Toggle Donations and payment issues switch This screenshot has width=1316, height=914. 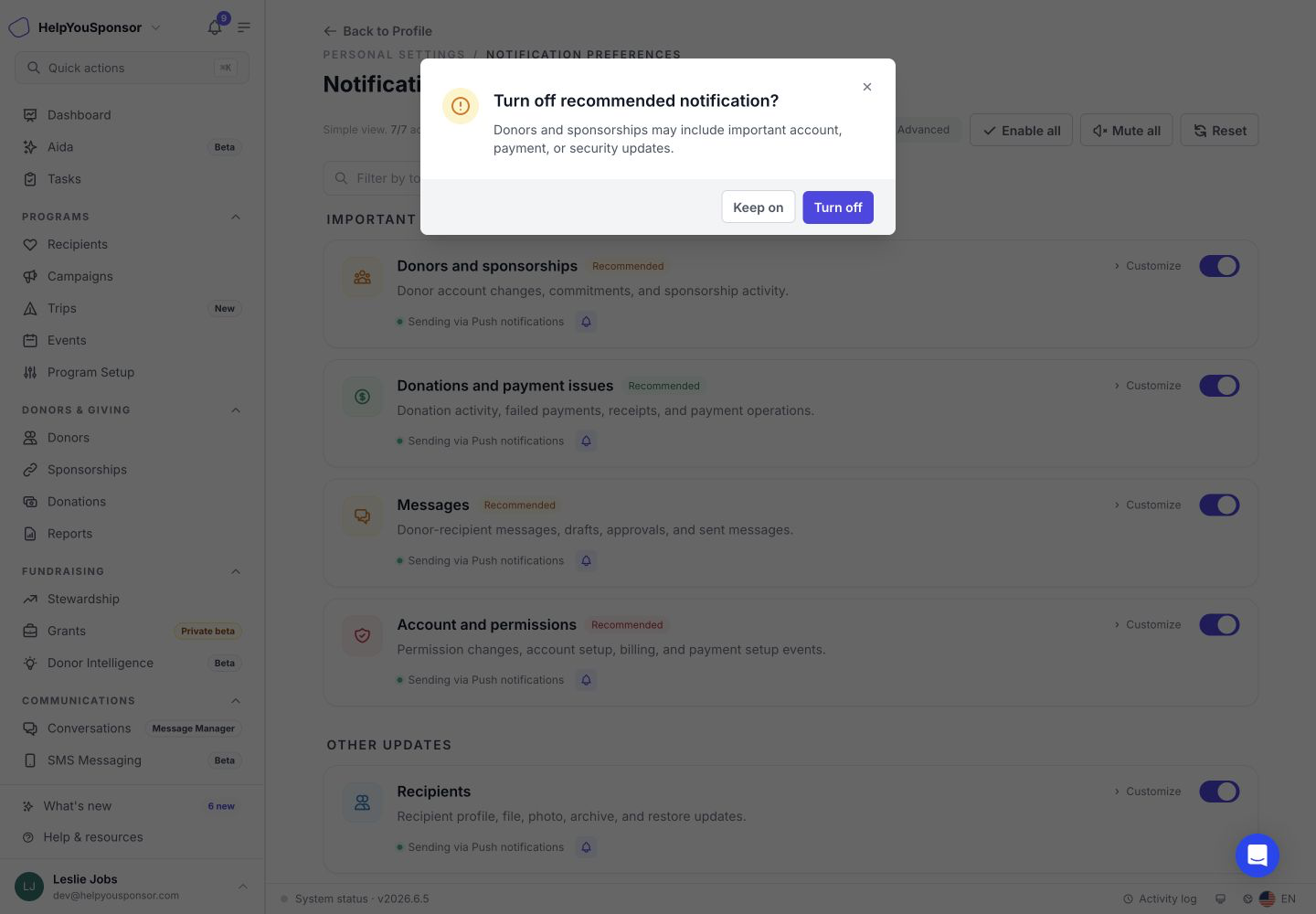click(1219, 386)
